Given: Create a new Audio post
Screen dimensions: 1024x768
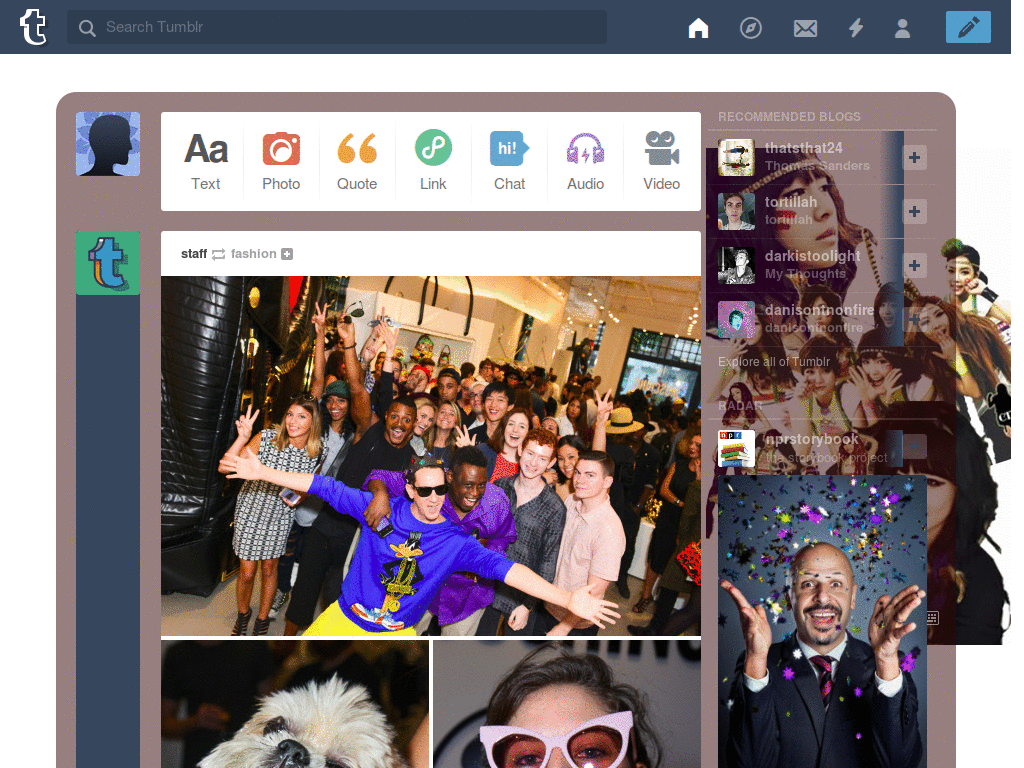Looking at the screenshot, I should coord(585,161).
